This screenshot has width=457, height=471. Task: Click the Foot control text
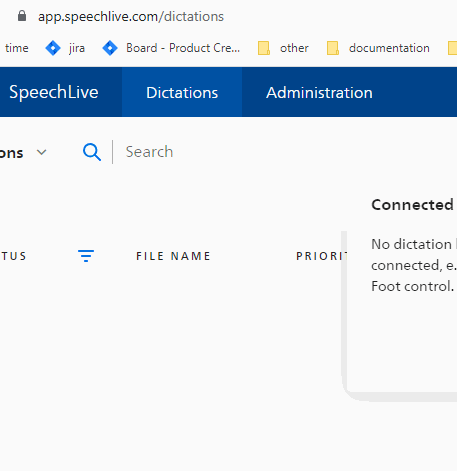tap(412, 286)
